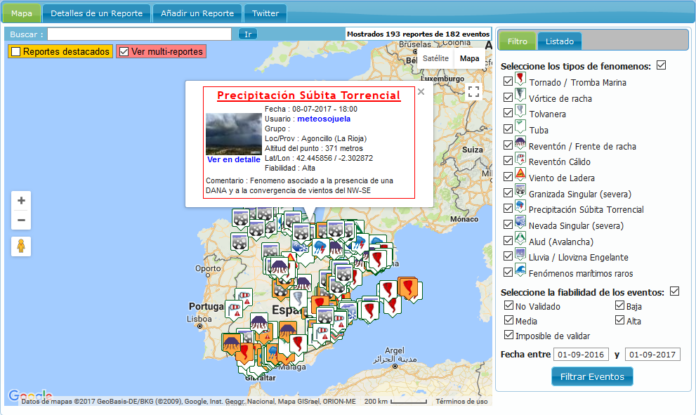Click the Lluvia / Llovizna Engelante icon
The width and height of the screenshot is (696, 415).
click(520, 254)
